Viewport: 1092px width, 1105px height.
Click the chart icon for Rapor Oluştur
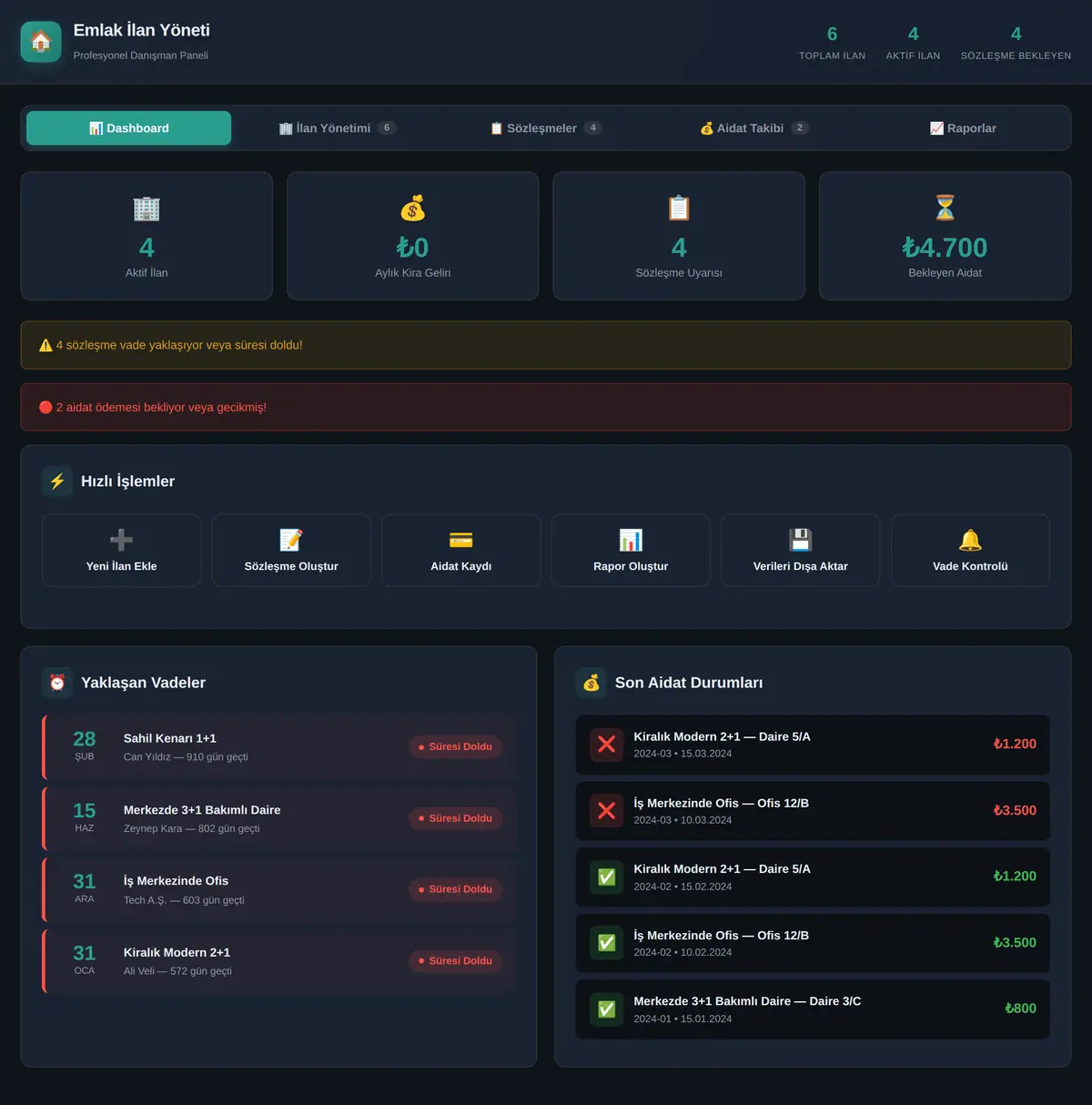click(631, 540)
